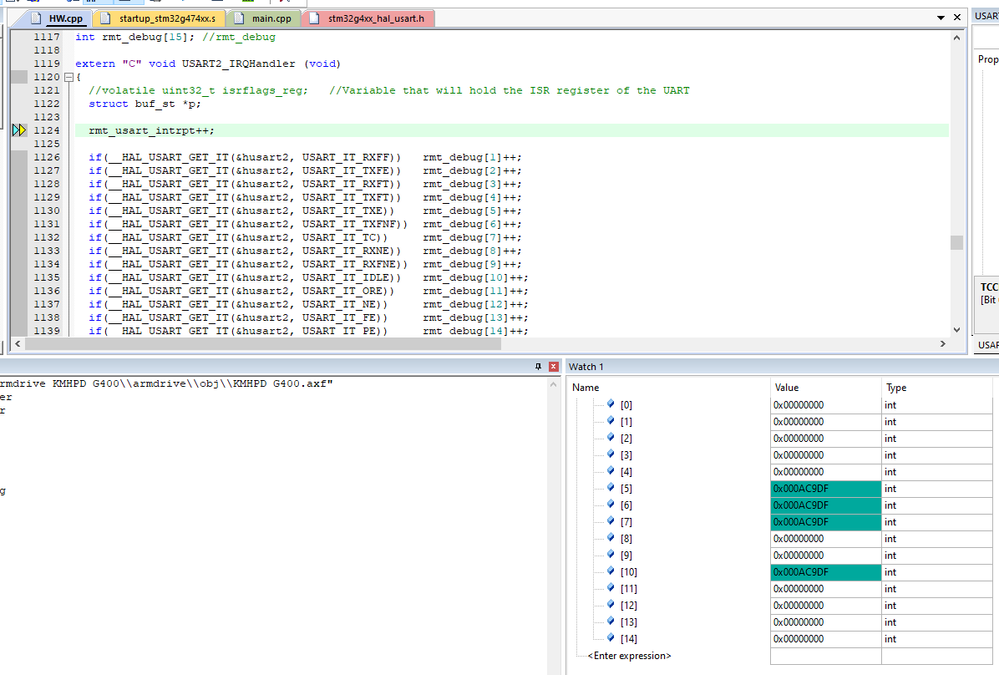Click the Name column header in Watch 1
This screenshot has width=999, height=675.
586,388
